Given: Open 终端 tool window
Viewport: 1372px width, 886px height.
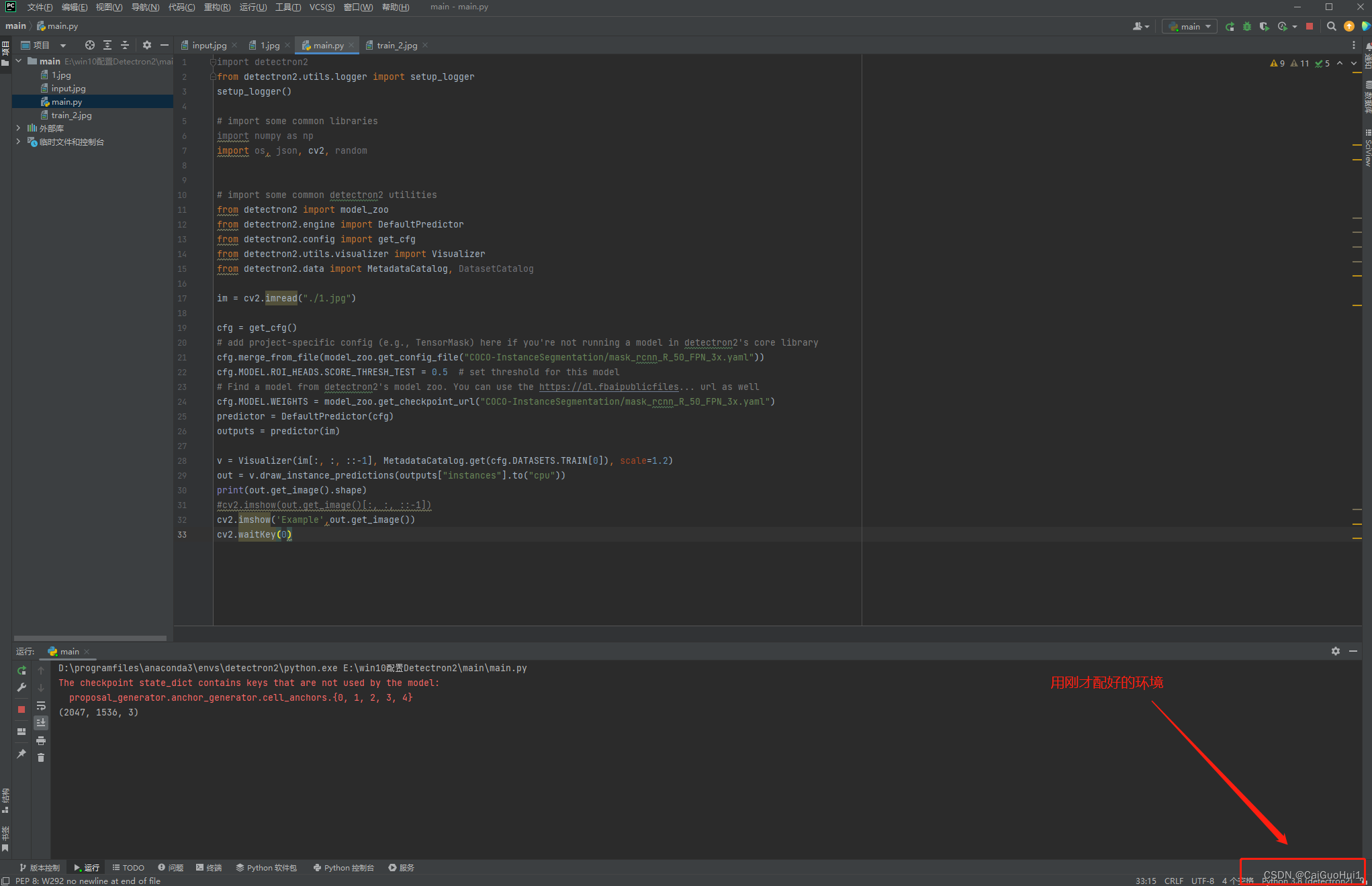Looking at the screenshot, I should (209, 868).
